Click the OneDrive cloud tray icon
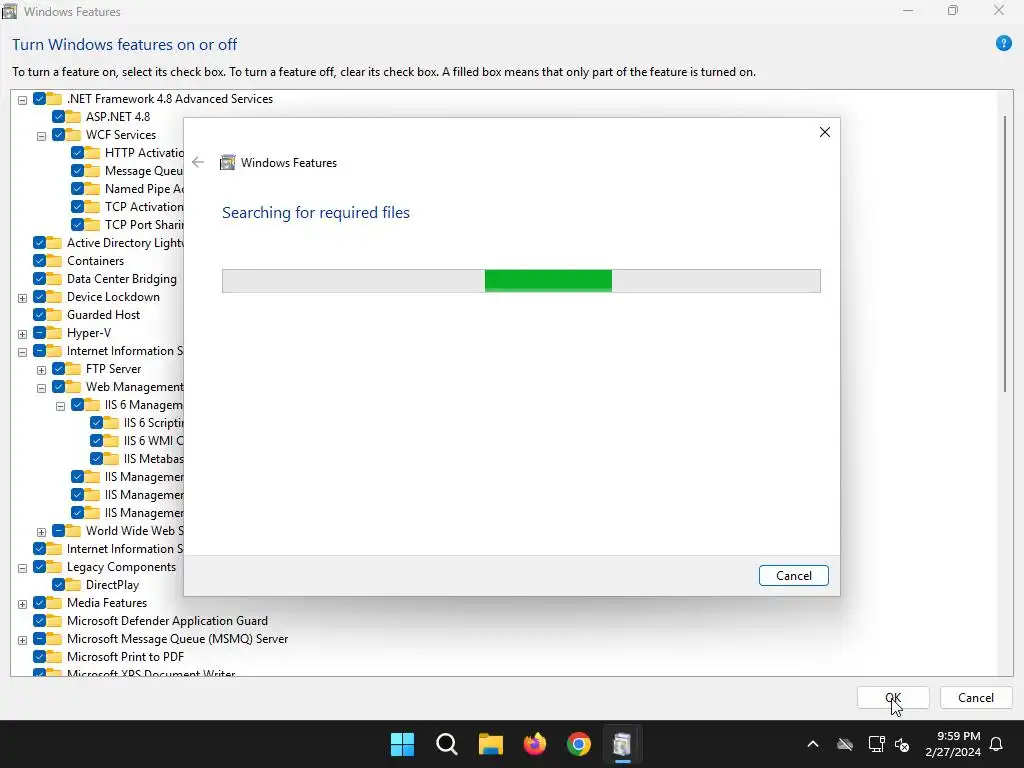Screen dimensions: 1024x768 [x=844, y=744]
